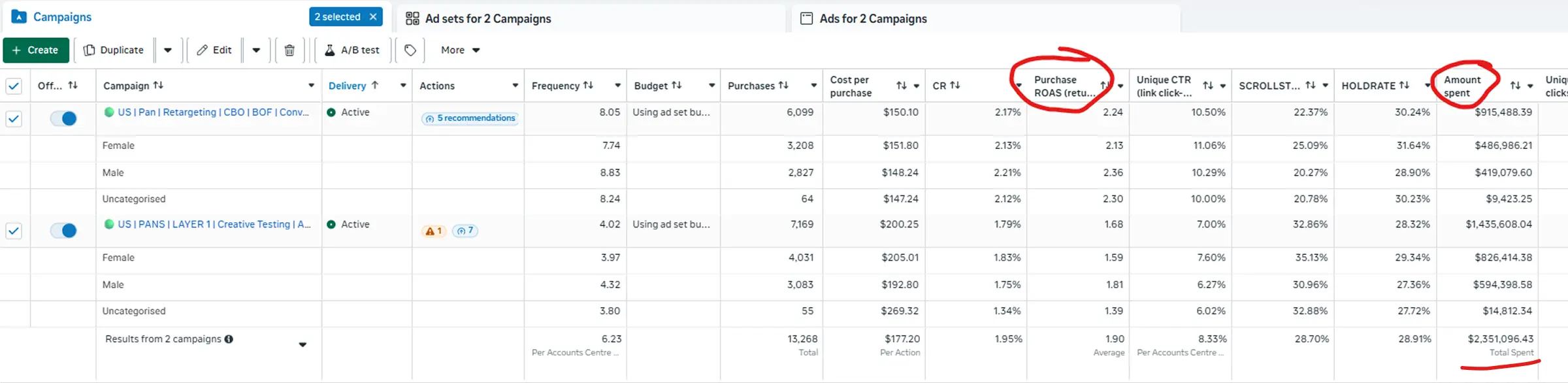
Task: Uncheck the US Pan Retargeting campaign checkbox
Action: [x=14, y=118]
